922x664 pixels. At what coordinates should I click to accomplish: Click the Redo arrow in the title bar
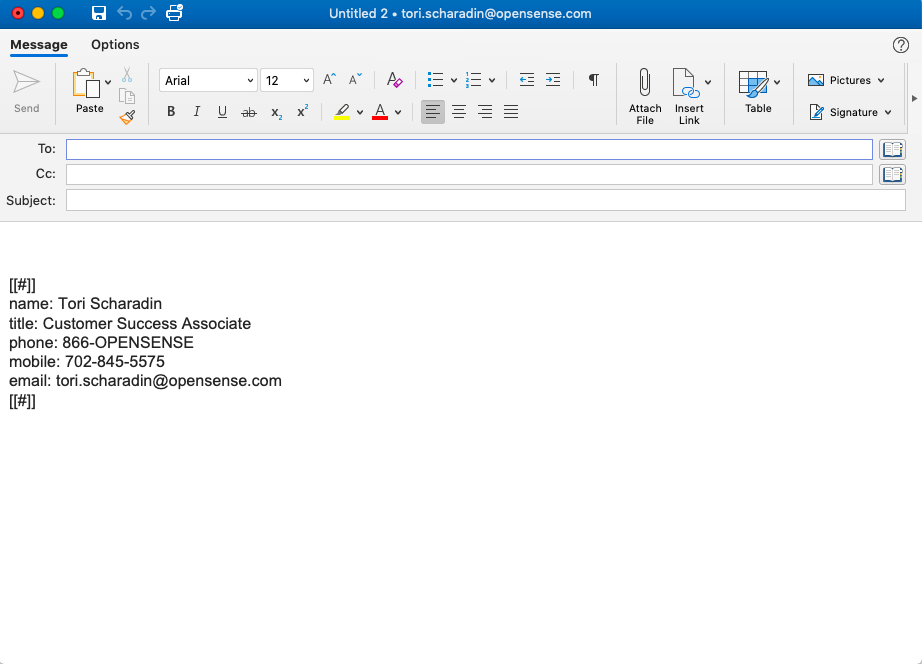coord(148,13)
